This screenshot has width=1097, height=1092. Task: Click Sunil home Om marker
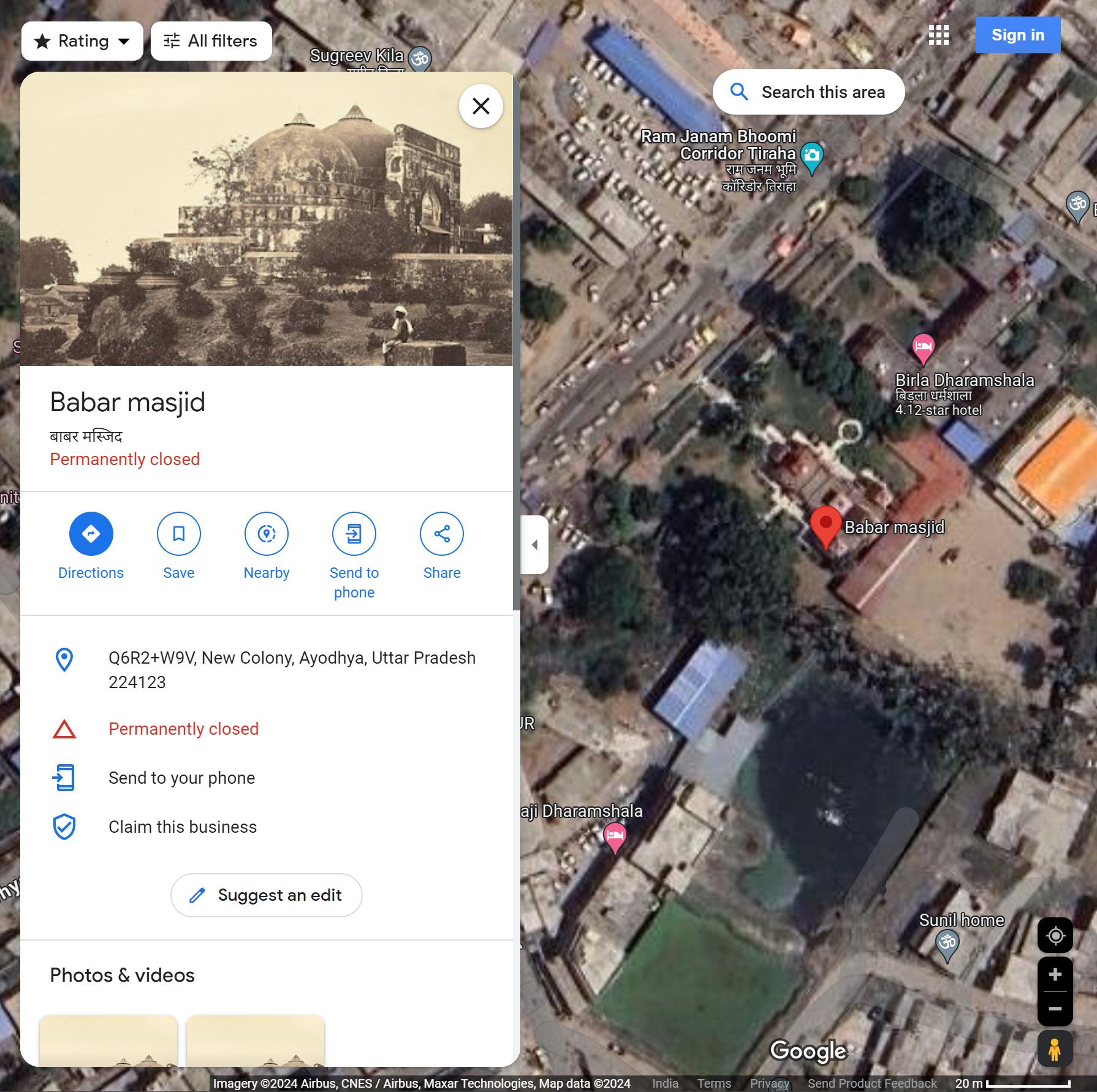coord(947,945)
